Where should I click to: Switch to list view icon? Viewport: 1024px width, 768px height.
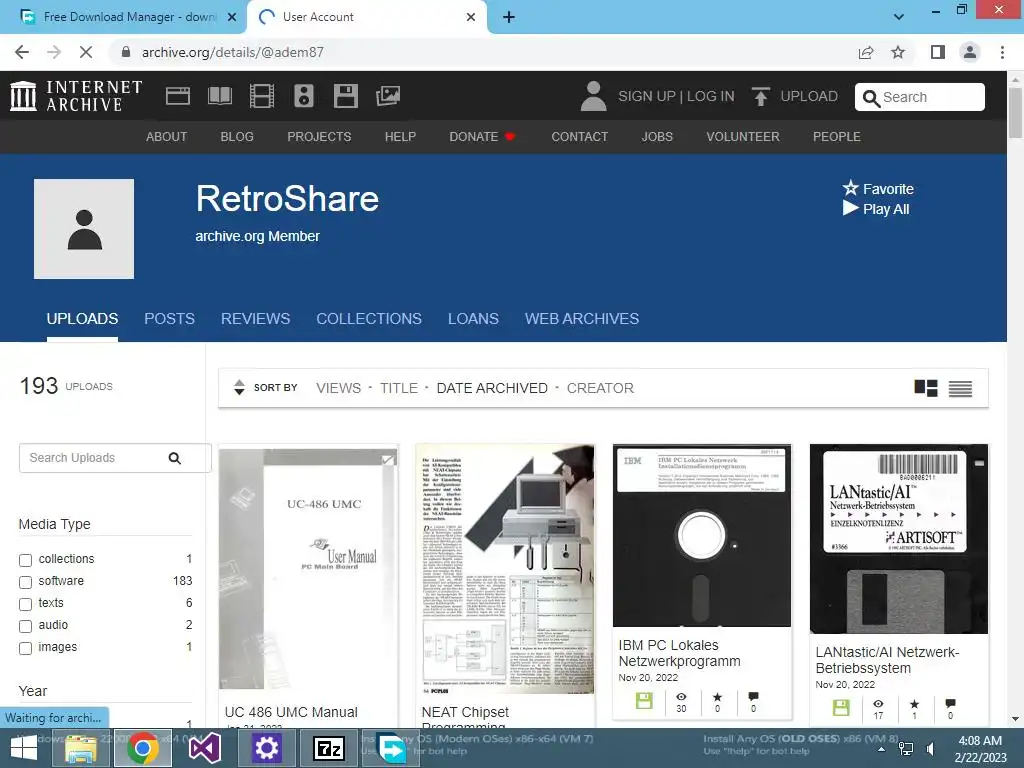click(960, 389)
